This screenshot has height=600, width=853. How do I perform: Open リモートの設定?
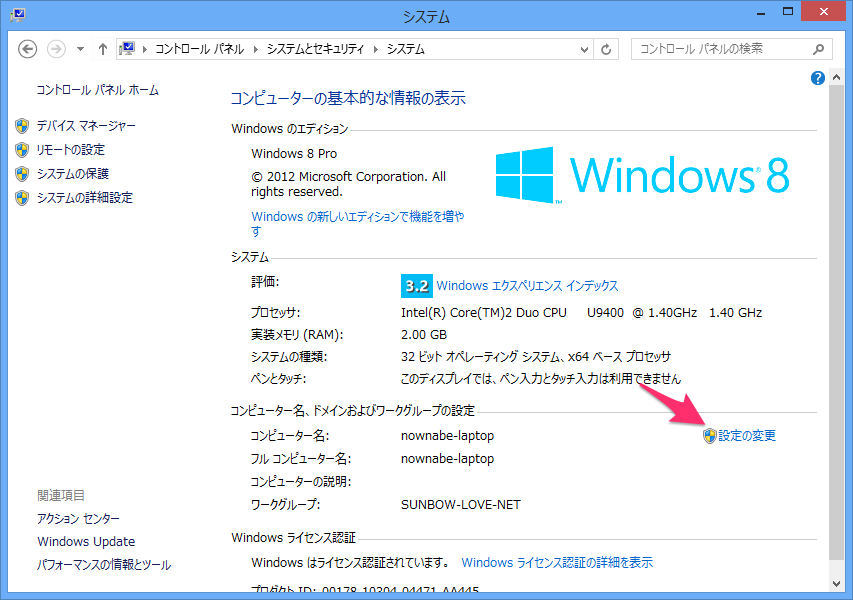point(70,150)
